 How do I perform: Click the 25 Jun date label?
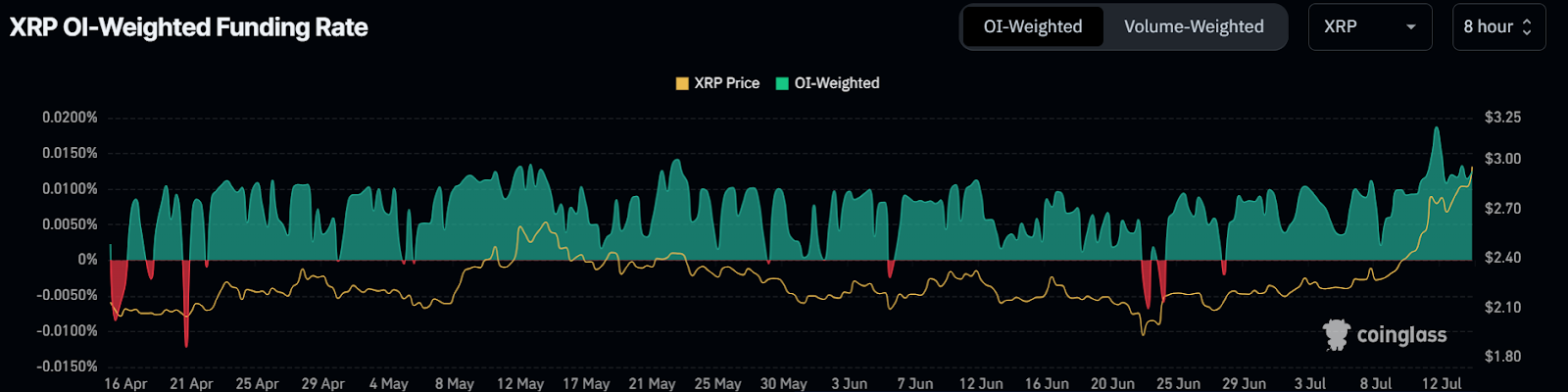click(x=1178, y=384)
